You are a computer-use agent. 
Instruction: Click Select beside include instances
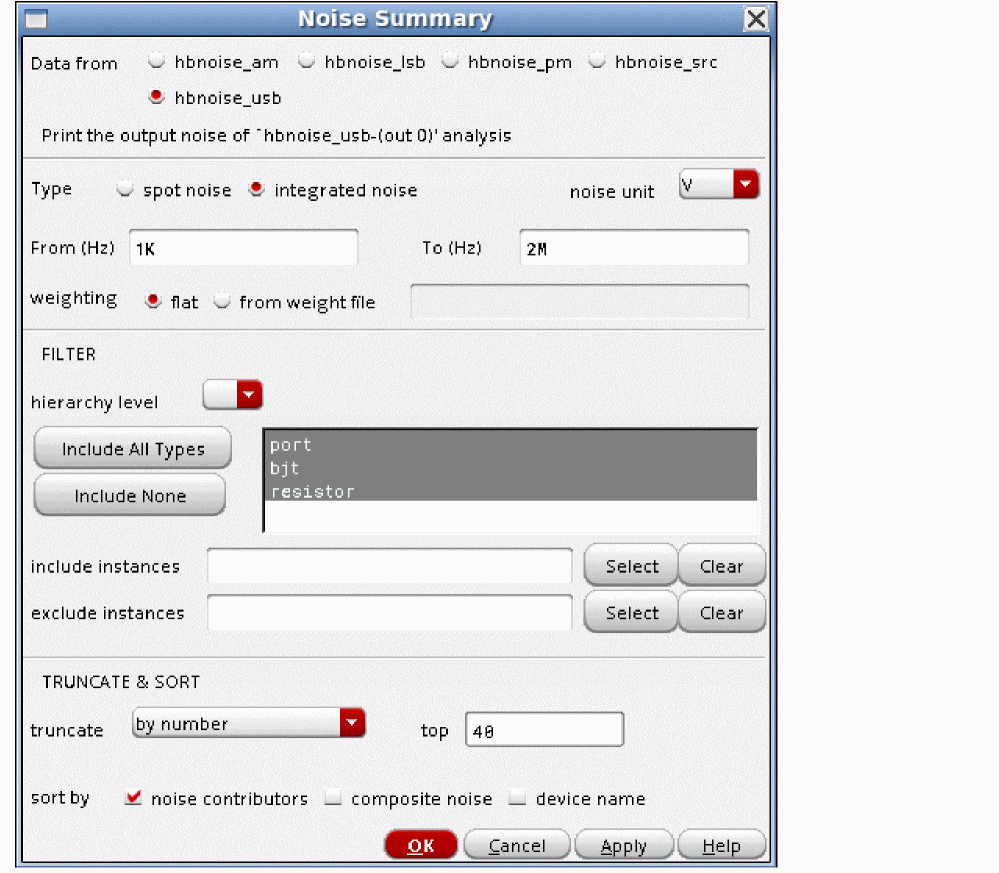coord(631,566)
